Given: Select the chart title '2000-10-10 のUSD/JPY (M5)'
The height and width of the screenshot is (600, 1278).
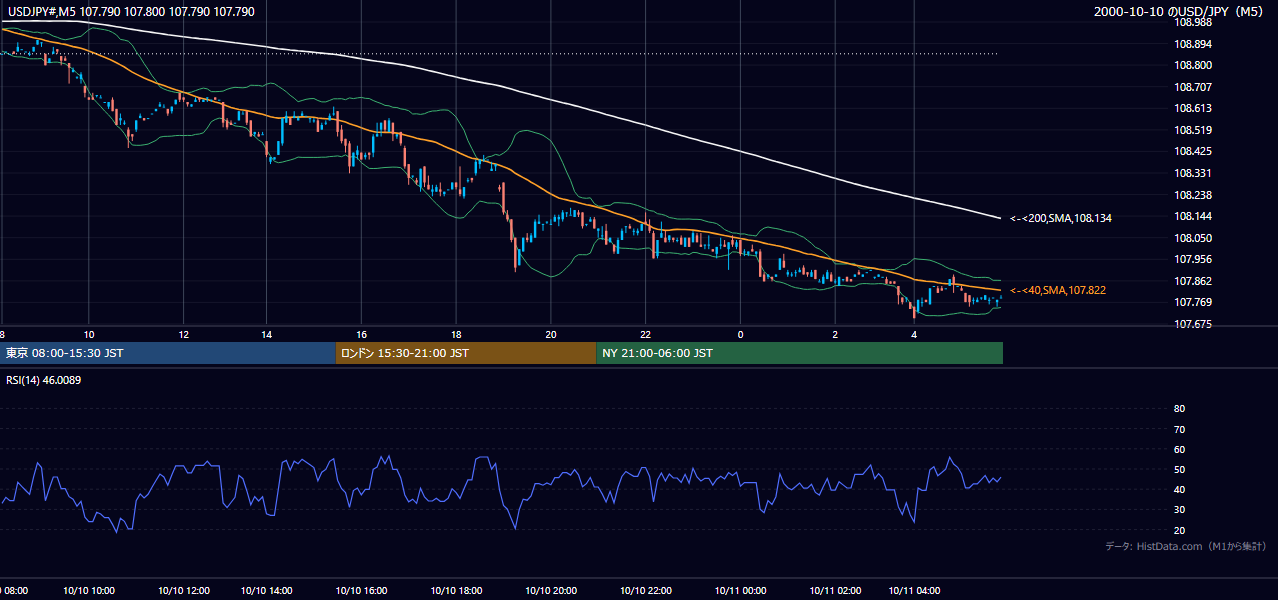Looking at the screenshot, I should 1180,11.
